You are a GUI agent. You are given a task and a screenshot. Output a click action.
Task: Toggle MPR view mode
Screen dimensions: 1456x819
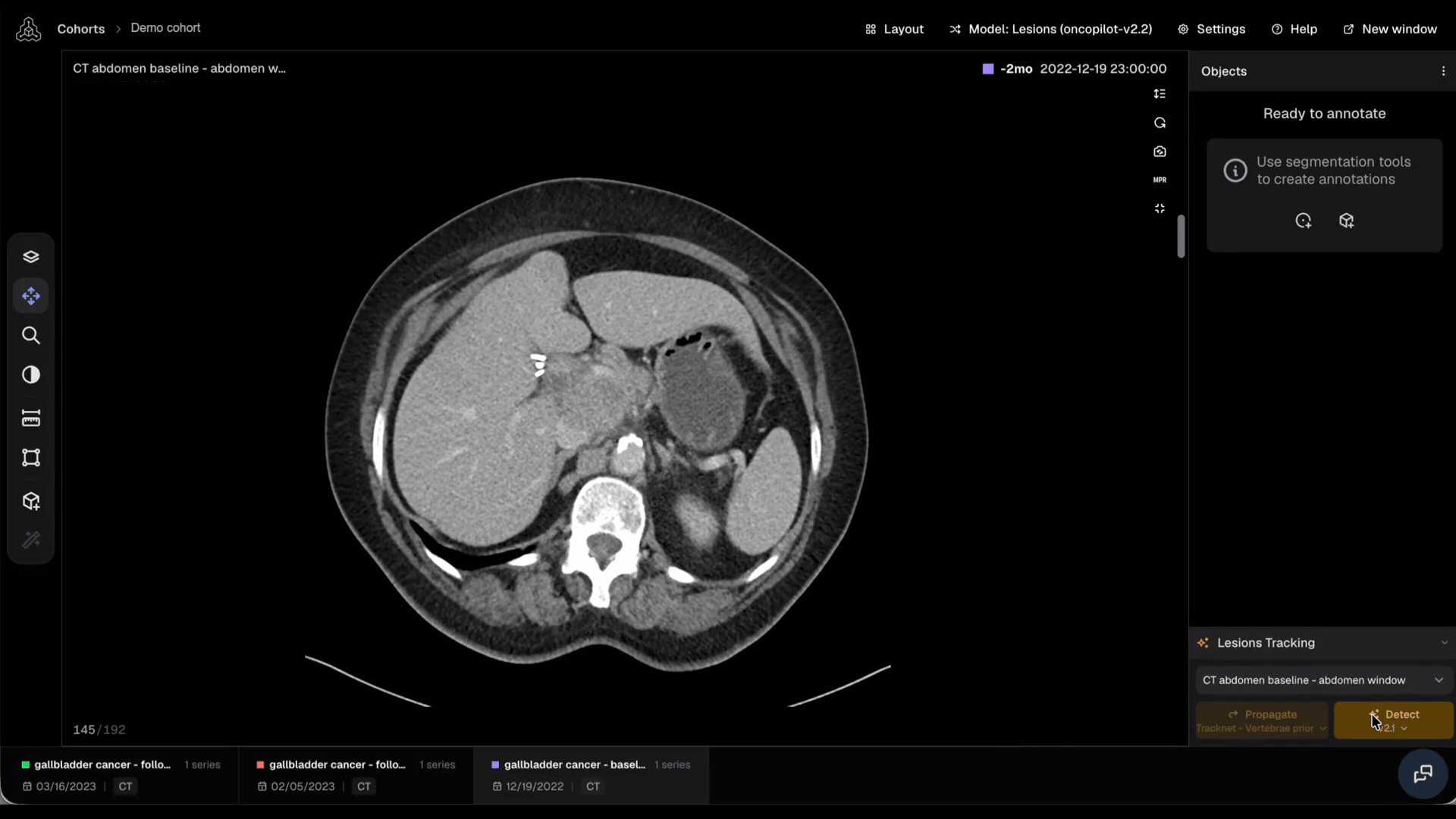1159,180
